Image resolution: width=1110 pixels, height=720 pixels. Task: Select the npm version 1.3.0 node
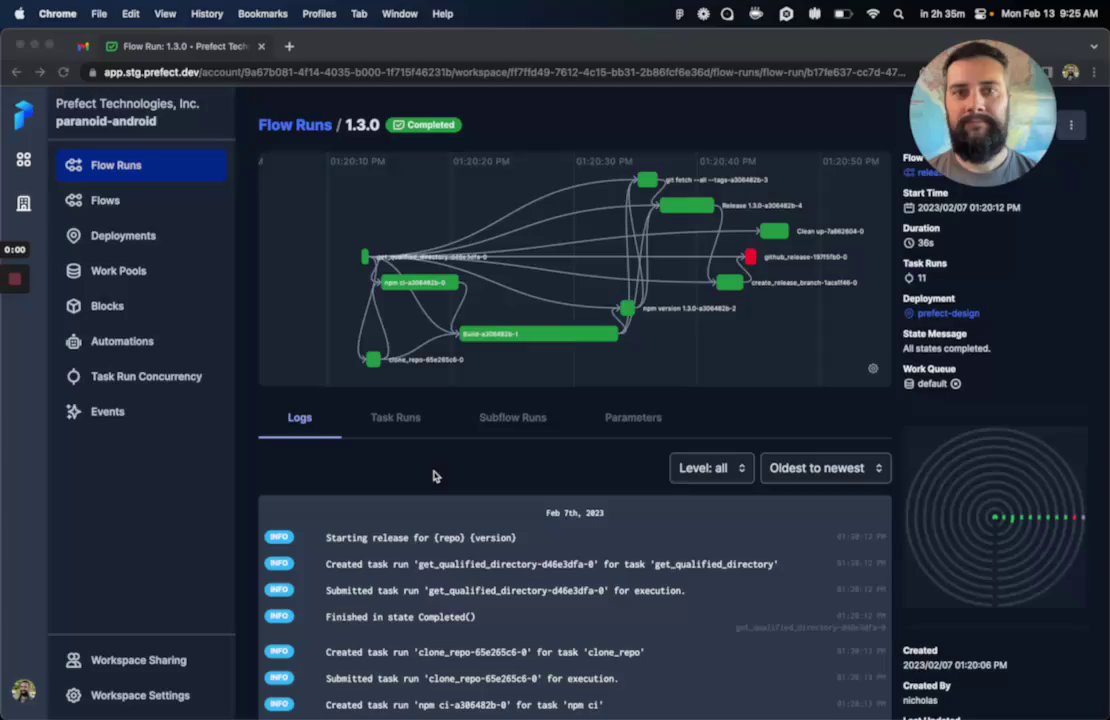pos(627,308)
